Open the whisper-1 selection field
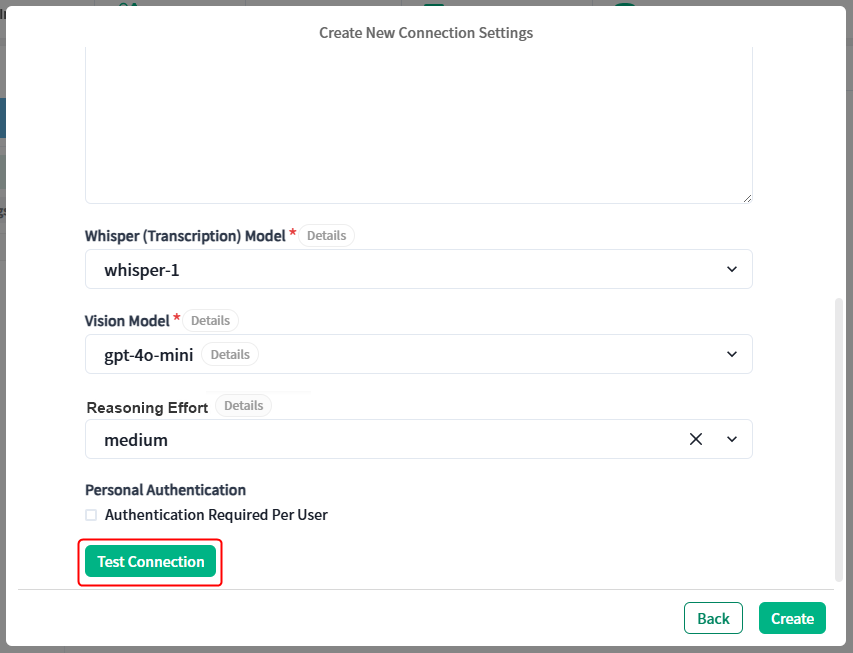The image size is (853, 653). (419, 269)
